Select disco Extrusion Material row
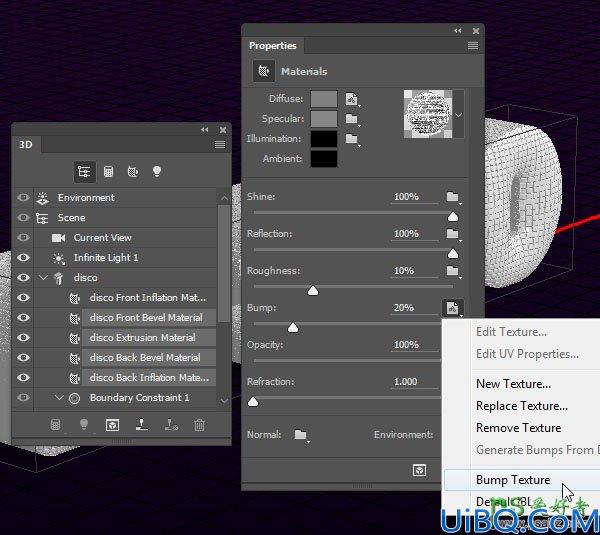The height and width of the screenshot is (535, 600). 148,338
